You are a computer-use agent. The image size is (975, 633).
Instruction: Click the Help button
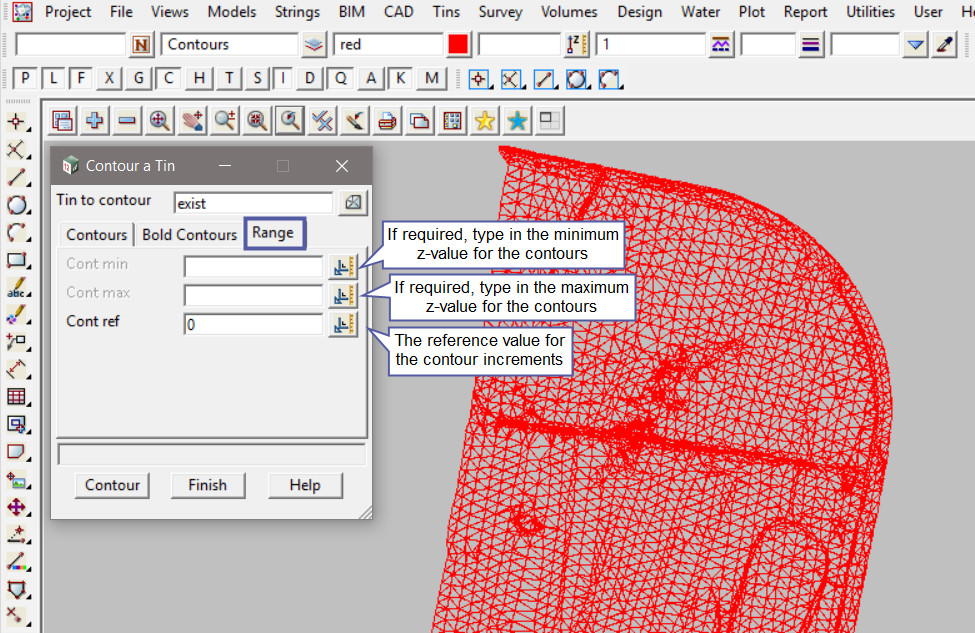[305, 485]
